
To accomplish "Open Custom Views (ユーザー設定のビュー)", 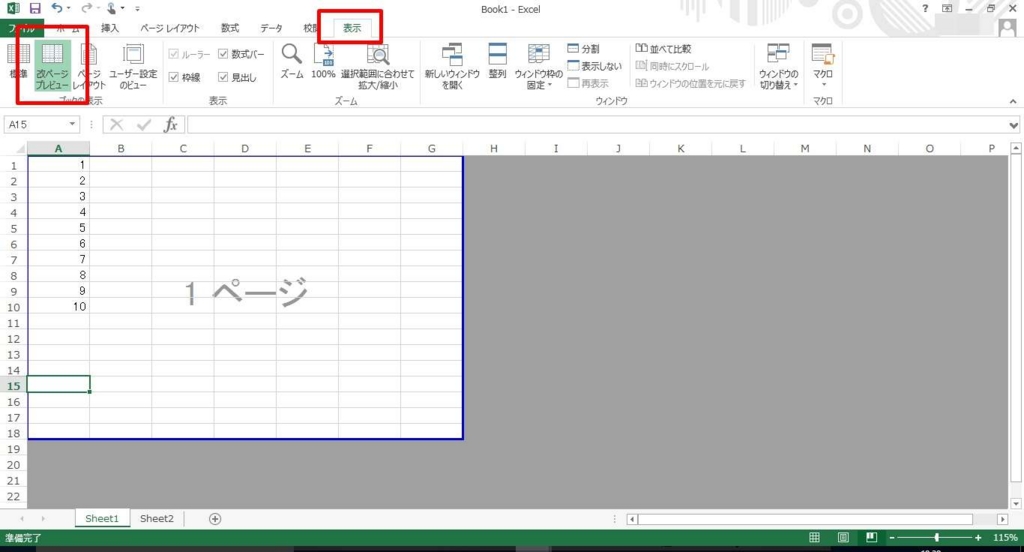I will 133,65.
